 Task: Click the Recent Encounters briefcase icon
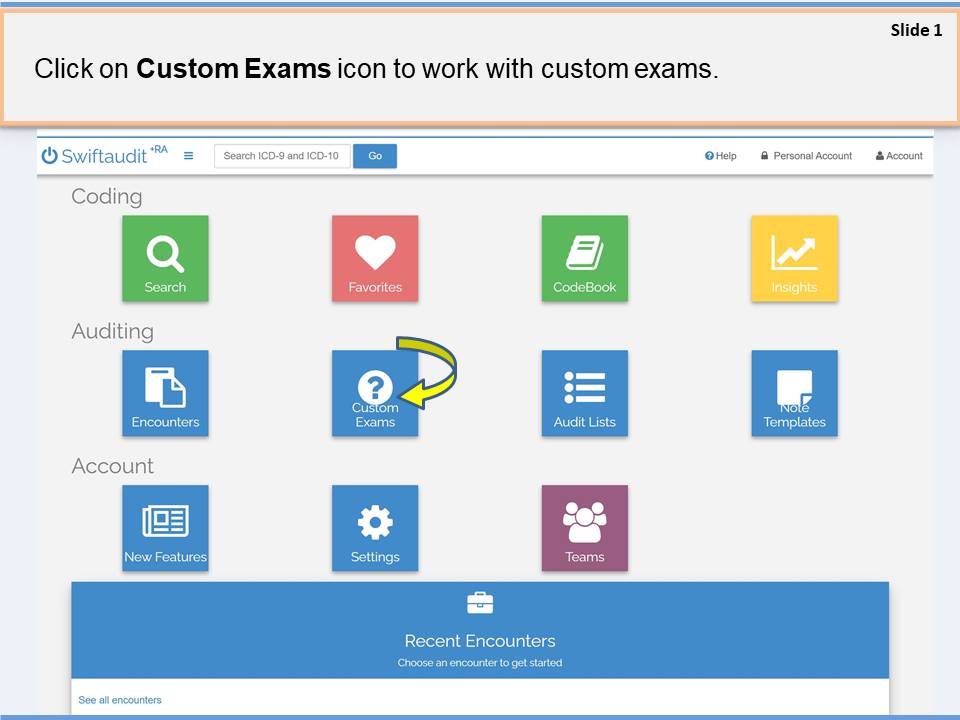tap(480, 603)
